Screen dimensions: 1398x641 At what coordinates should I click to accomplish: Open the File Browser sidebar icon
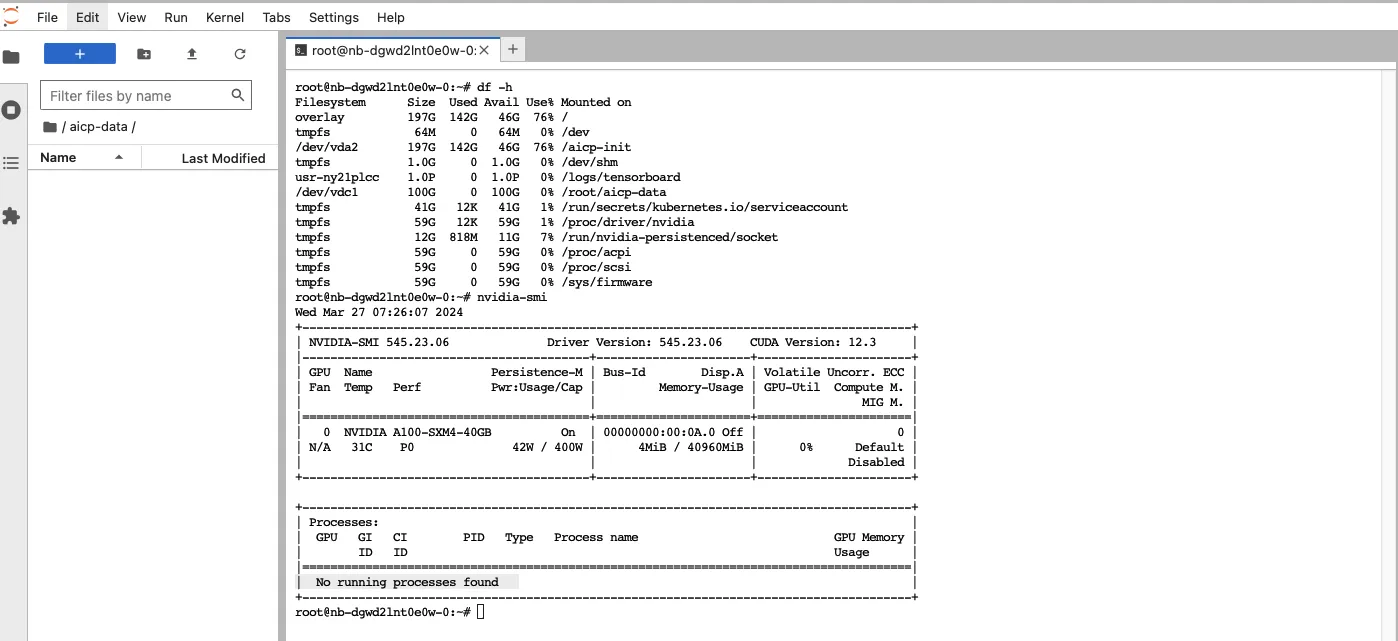point(11,57)
